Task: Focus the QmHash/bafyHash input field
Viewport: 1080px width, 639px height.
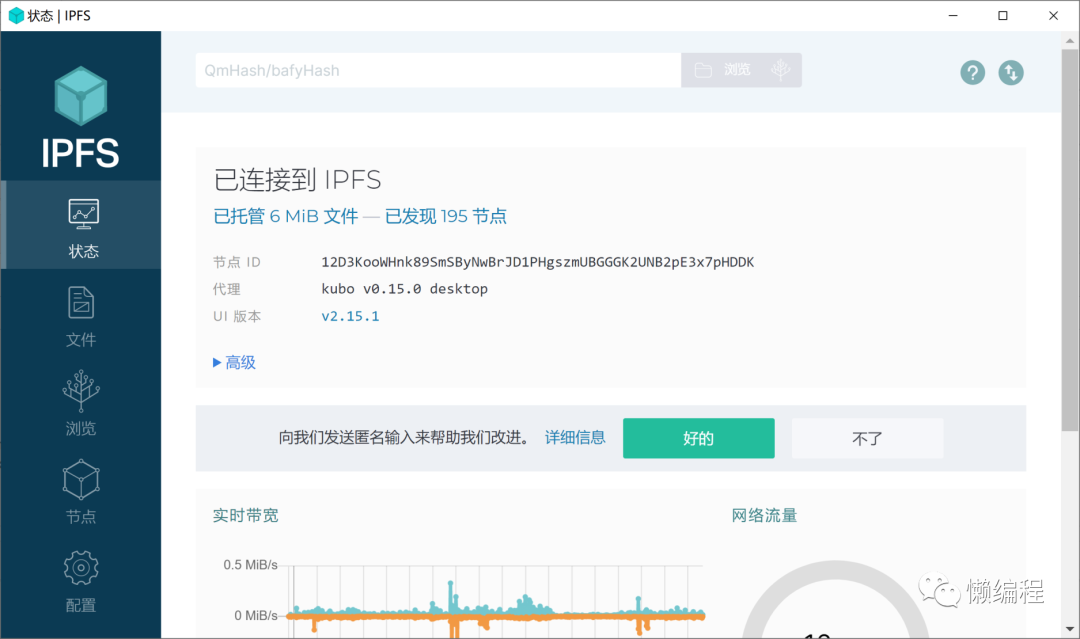Action: pos(438,70)
